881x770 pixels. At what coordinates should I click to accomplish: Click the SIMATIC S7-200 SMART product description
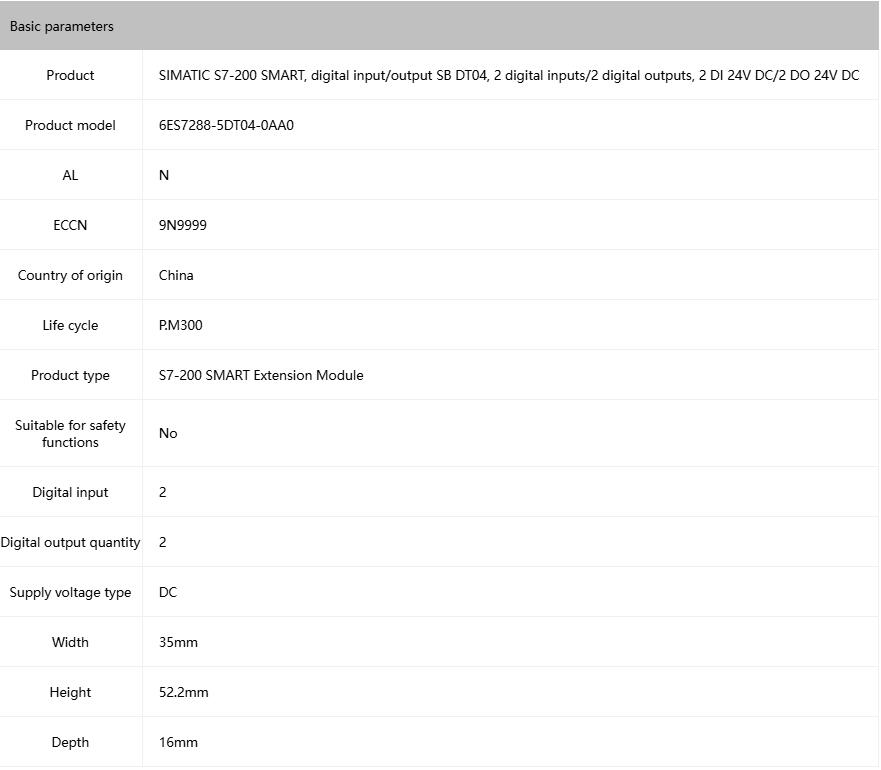tap(508, 75)
